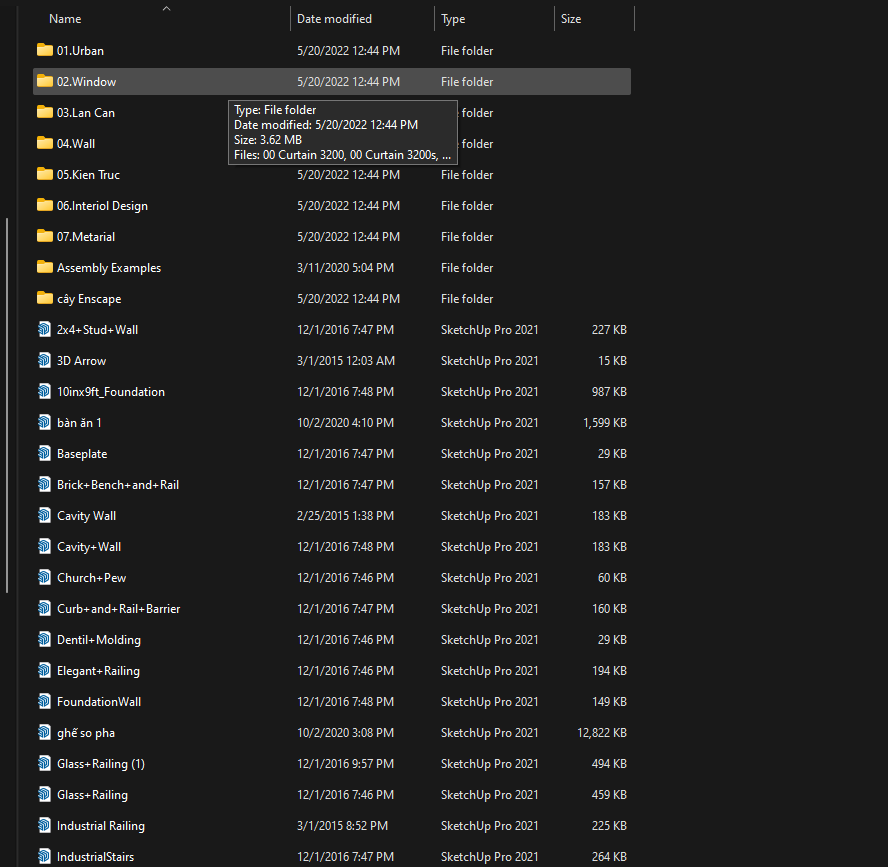Viewport: 888px width, 867px height.
Task: Select the 04.Wall folder name
Action: click(x=76, y=143)
